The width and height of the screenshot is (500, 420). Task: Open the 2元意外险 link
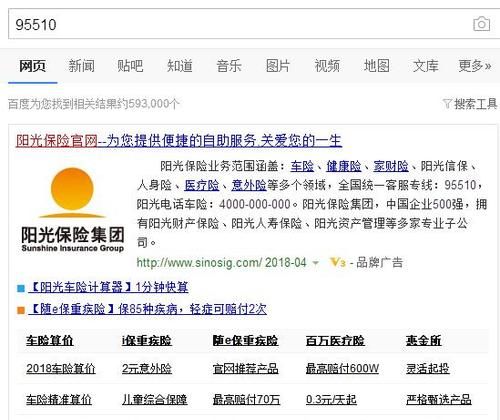pyautogui.click(x=147, y=368)
